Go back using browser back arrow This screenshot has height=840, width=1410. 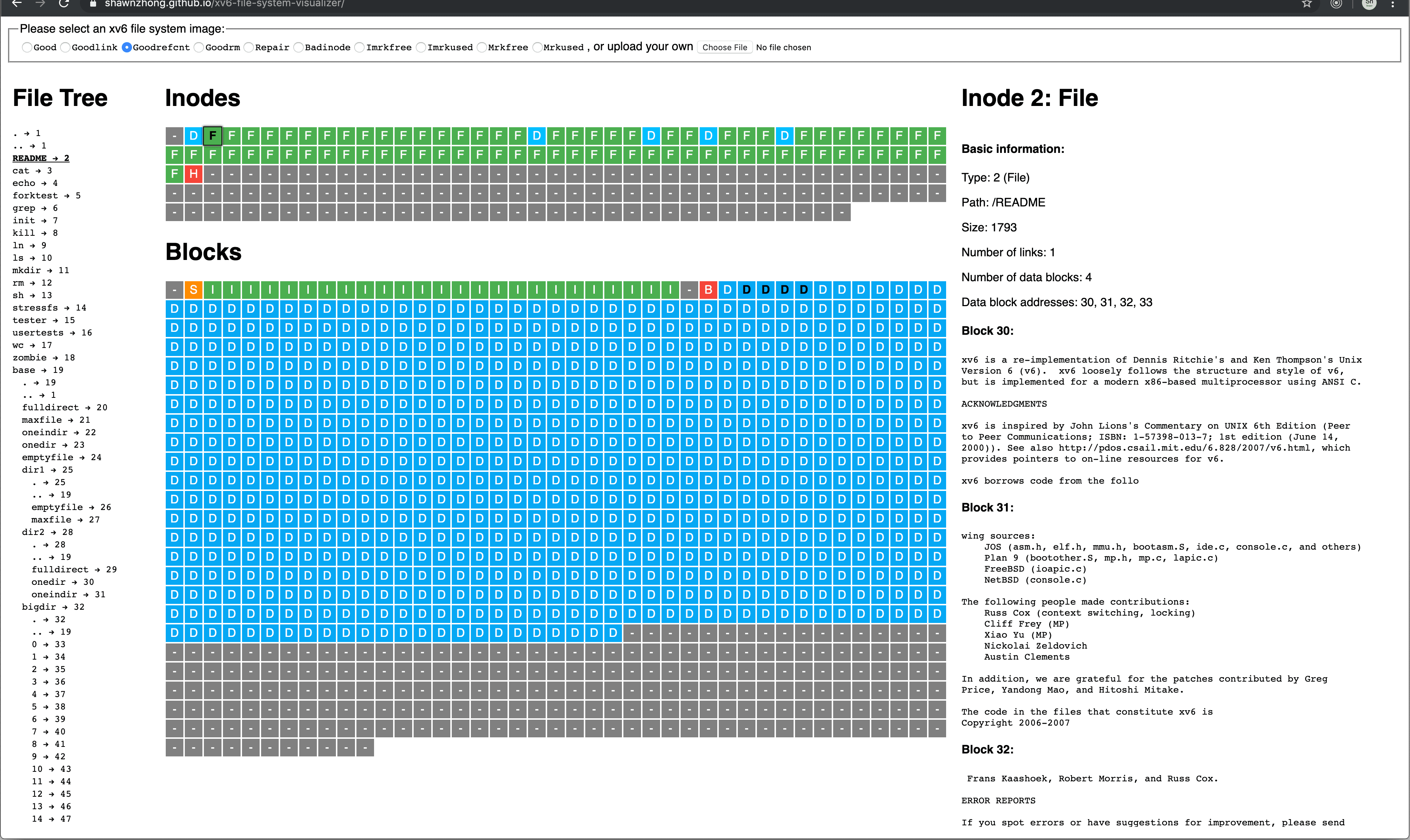17,4
